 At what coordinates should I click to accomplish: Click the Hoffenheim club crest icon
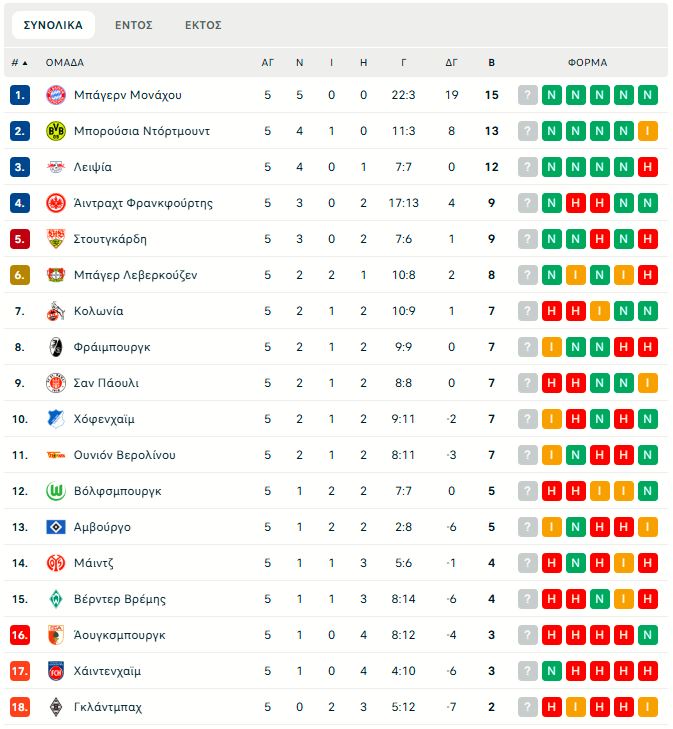coord(55,419)
